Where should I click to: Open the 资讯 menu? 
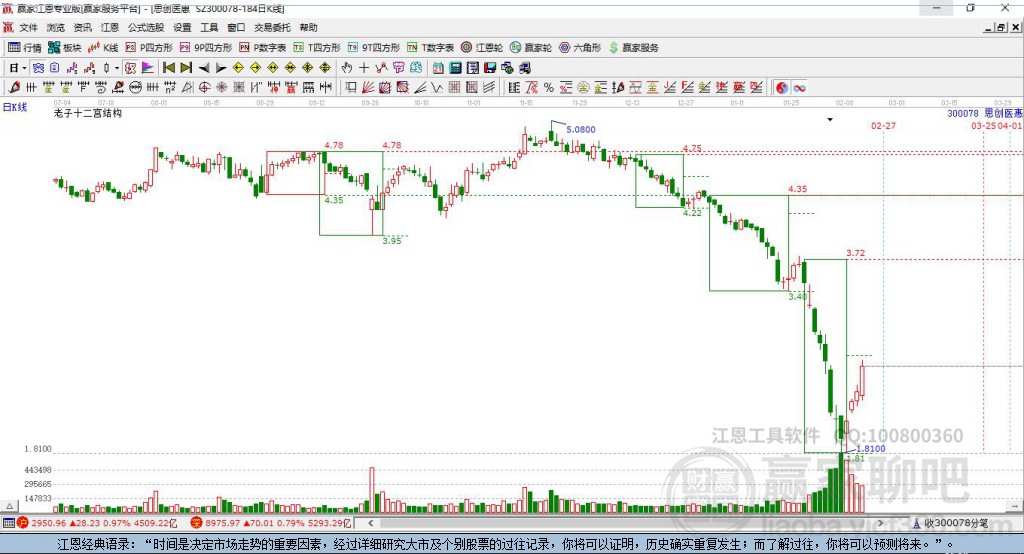click(x=82, y=27)
